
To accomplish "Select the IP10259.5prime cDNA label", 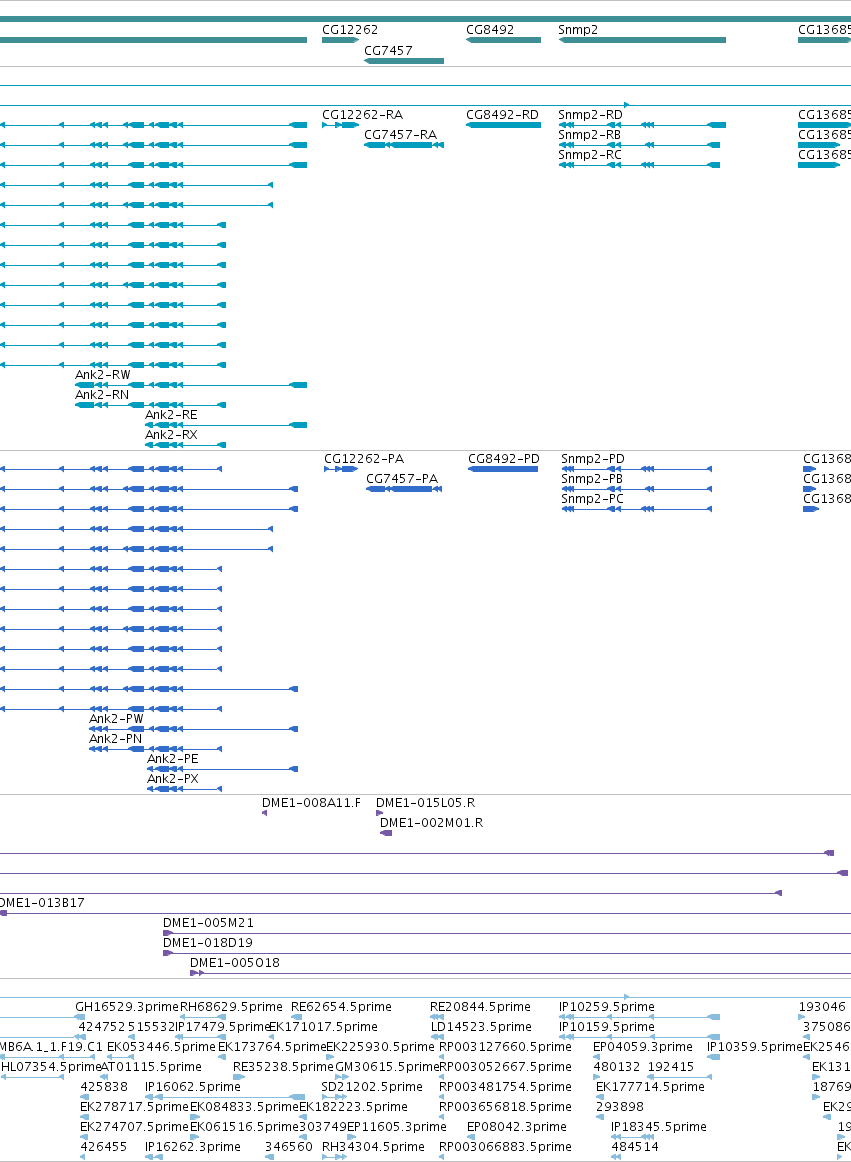I will [x=607, y=1007].
